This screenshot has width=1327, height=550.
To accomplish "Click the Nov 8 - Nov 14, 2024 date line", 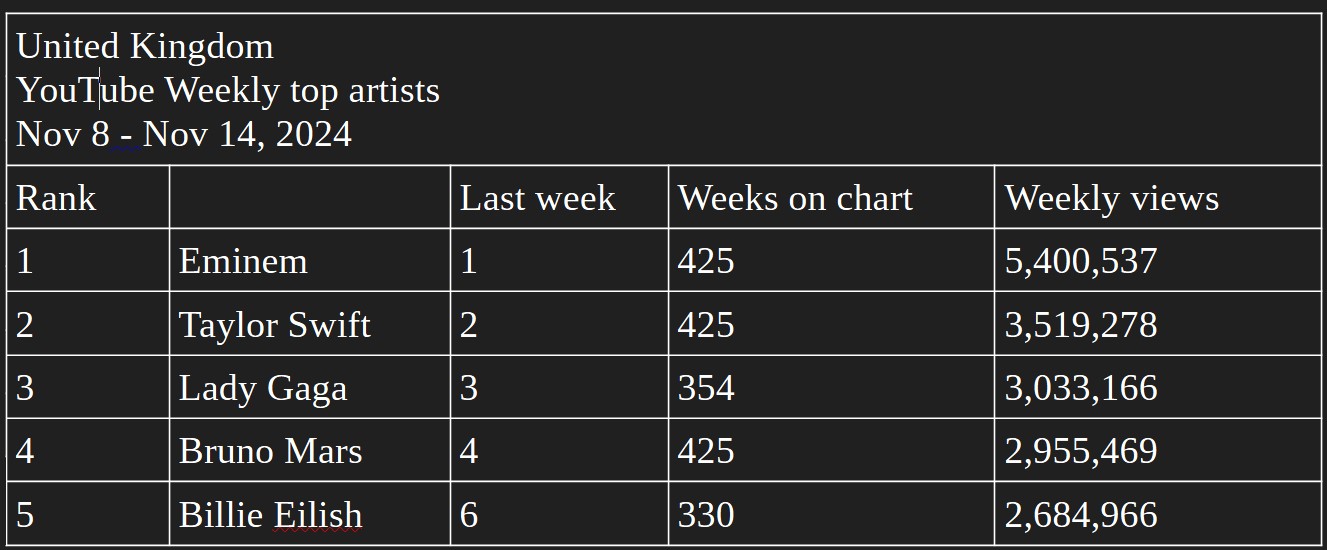I will tap(184, 134).
